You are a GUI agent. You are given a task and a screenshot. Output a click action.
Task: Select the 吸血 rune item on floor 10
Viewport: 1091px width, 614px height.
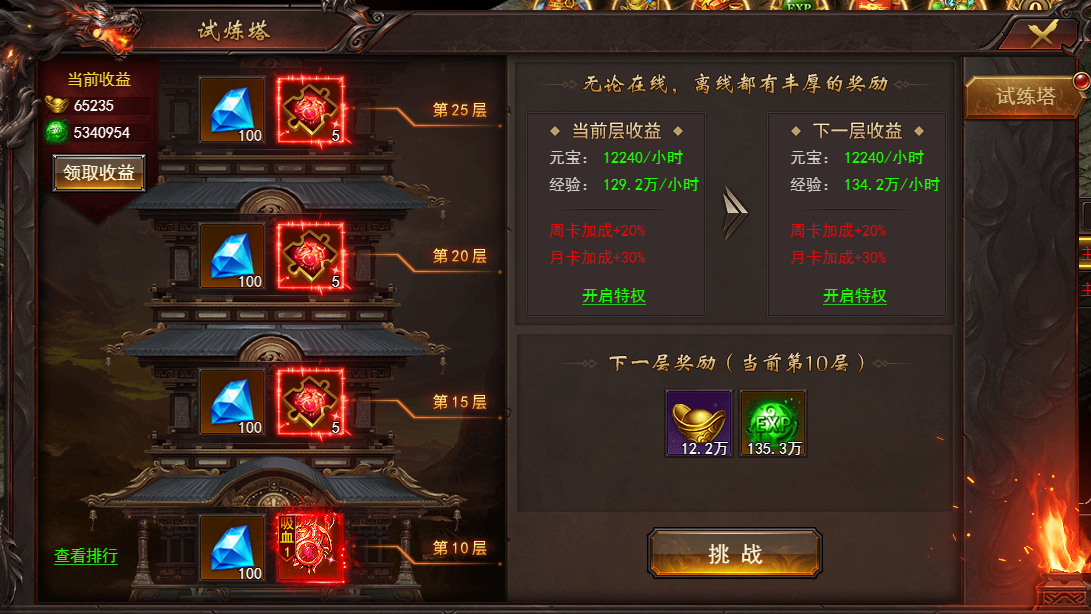pyautogui.click(x=310, y=548)
